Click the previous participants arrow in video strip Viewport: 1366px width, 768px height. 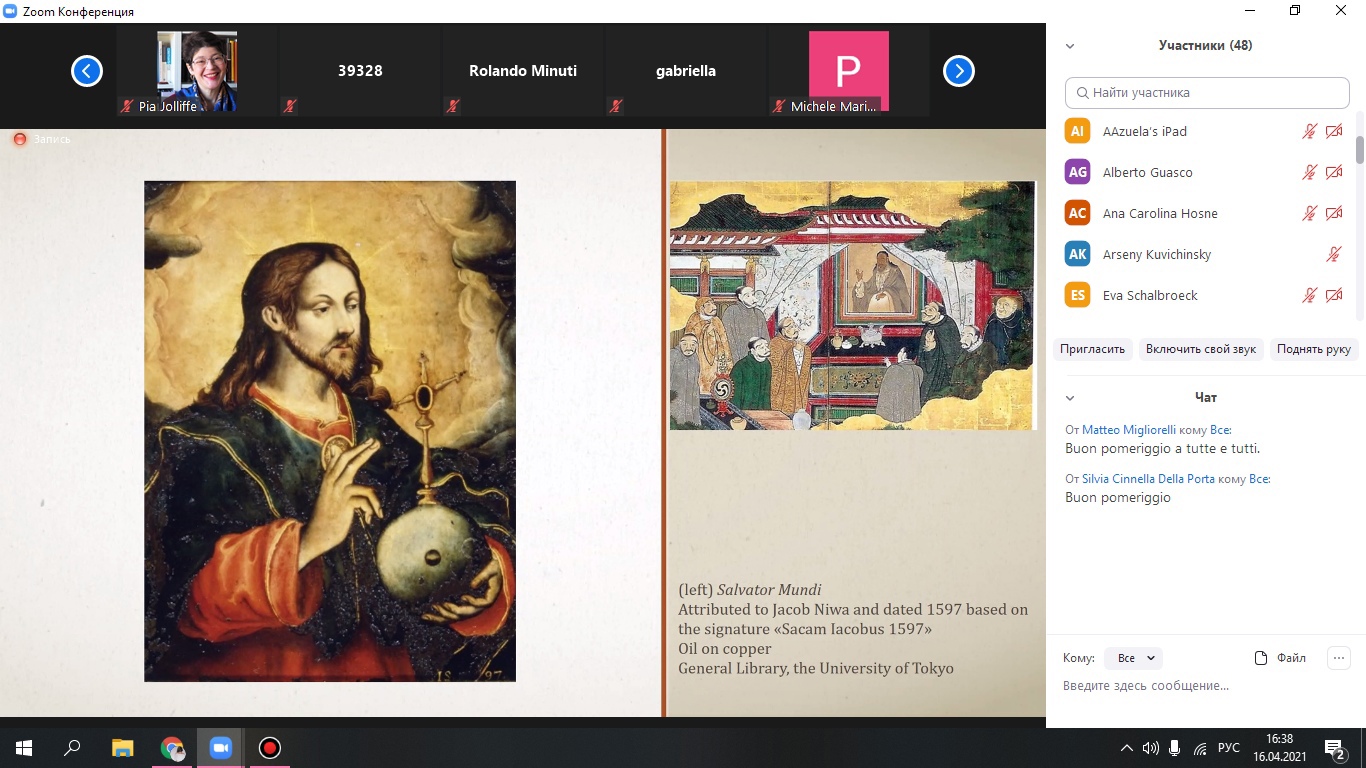(x=87, y=71)
